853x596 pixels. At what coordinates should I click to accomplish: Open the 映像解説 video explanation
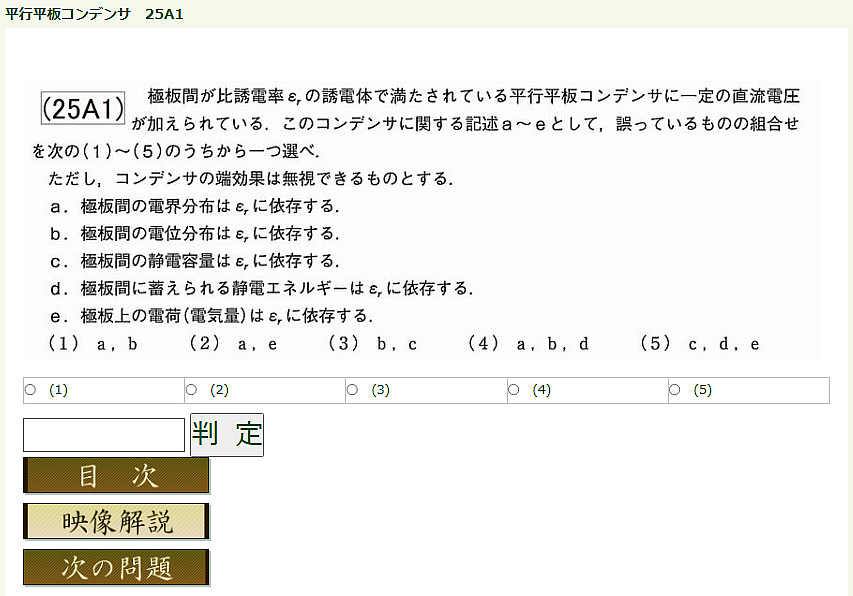pos(117,521)
